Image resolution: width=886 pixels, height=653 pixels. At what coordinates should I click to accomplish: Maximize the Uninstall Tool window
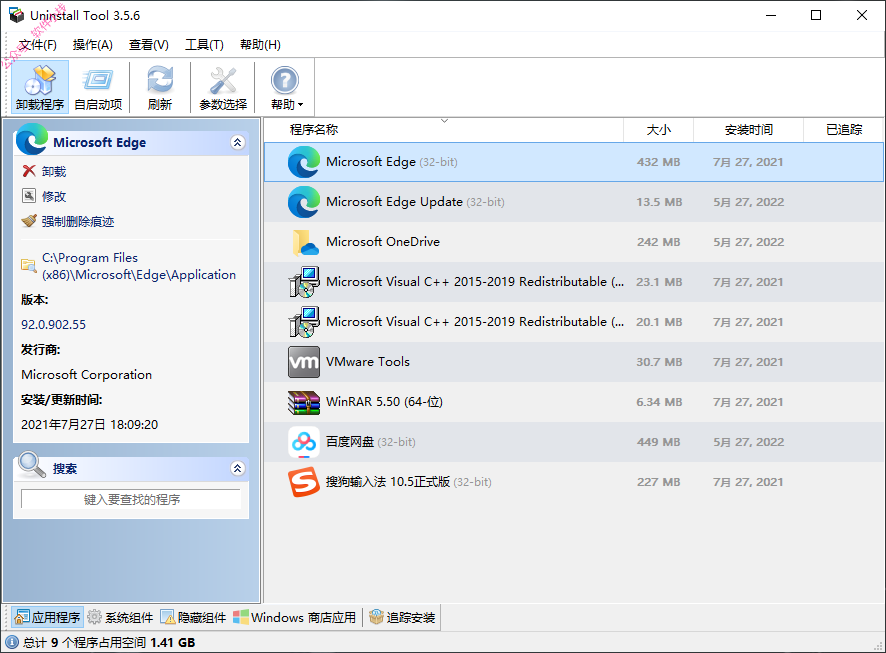click(816, 15)
